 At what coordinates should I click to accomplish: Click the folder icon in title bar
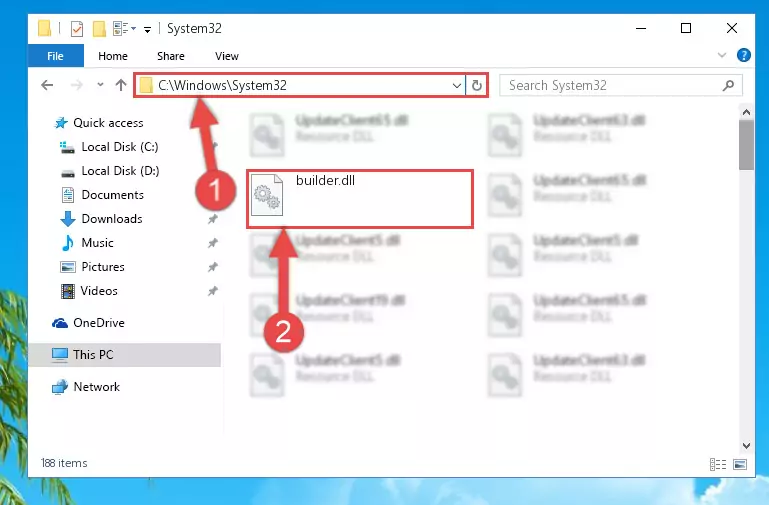45,28
